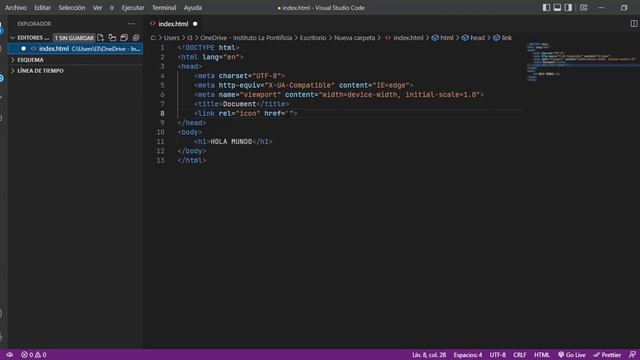
Task: Open the Escritorio breadcrumb
Action: (x=313, y=38)
